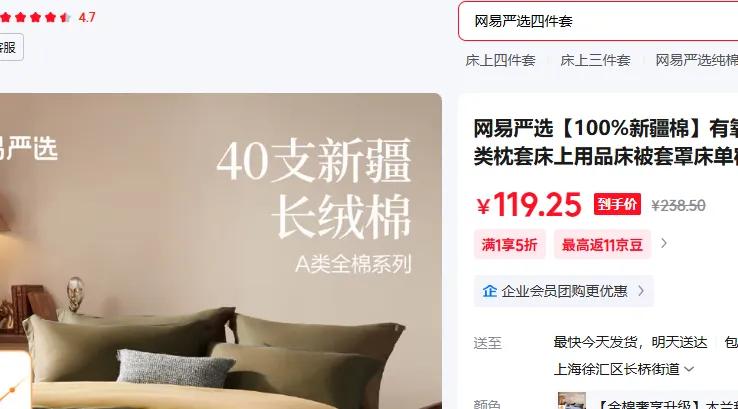Choose the 网易严选纯棉 suggested keyword
The image size is (738, 409).
[697, 60]
